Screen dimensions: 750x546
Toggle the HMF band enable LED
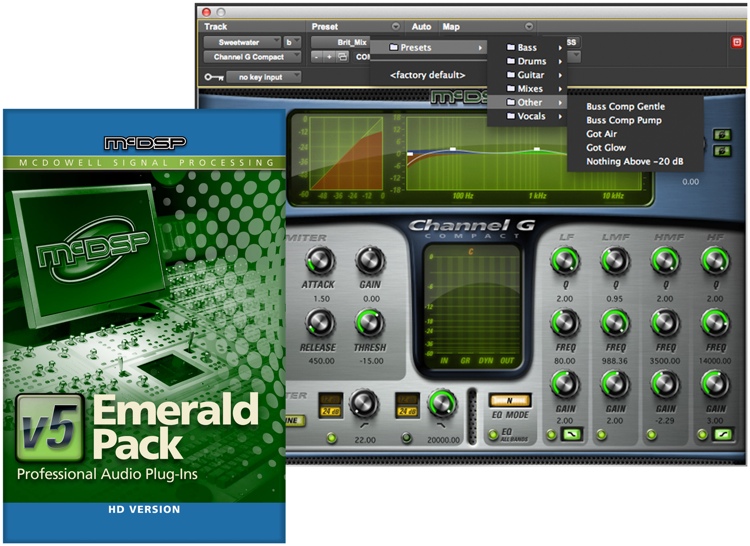652,436
